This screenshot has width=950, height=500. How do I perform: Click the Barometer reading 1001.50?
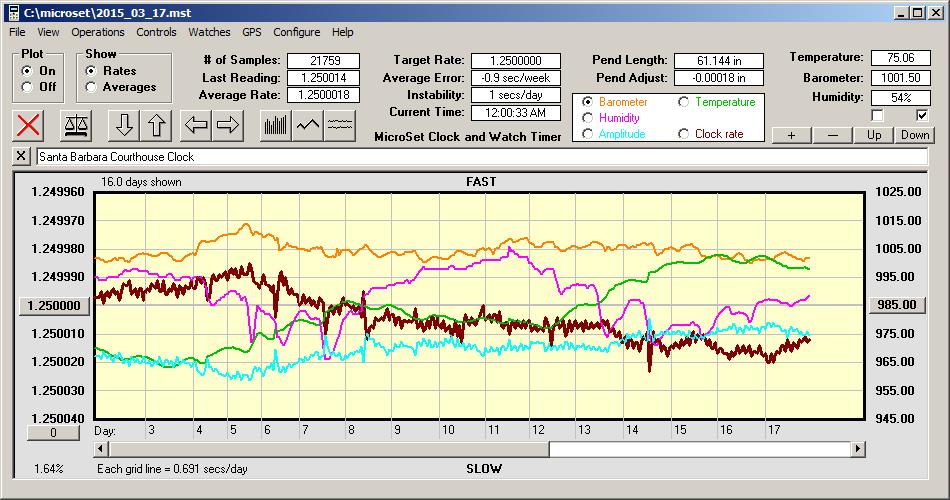tap(900, 78)
